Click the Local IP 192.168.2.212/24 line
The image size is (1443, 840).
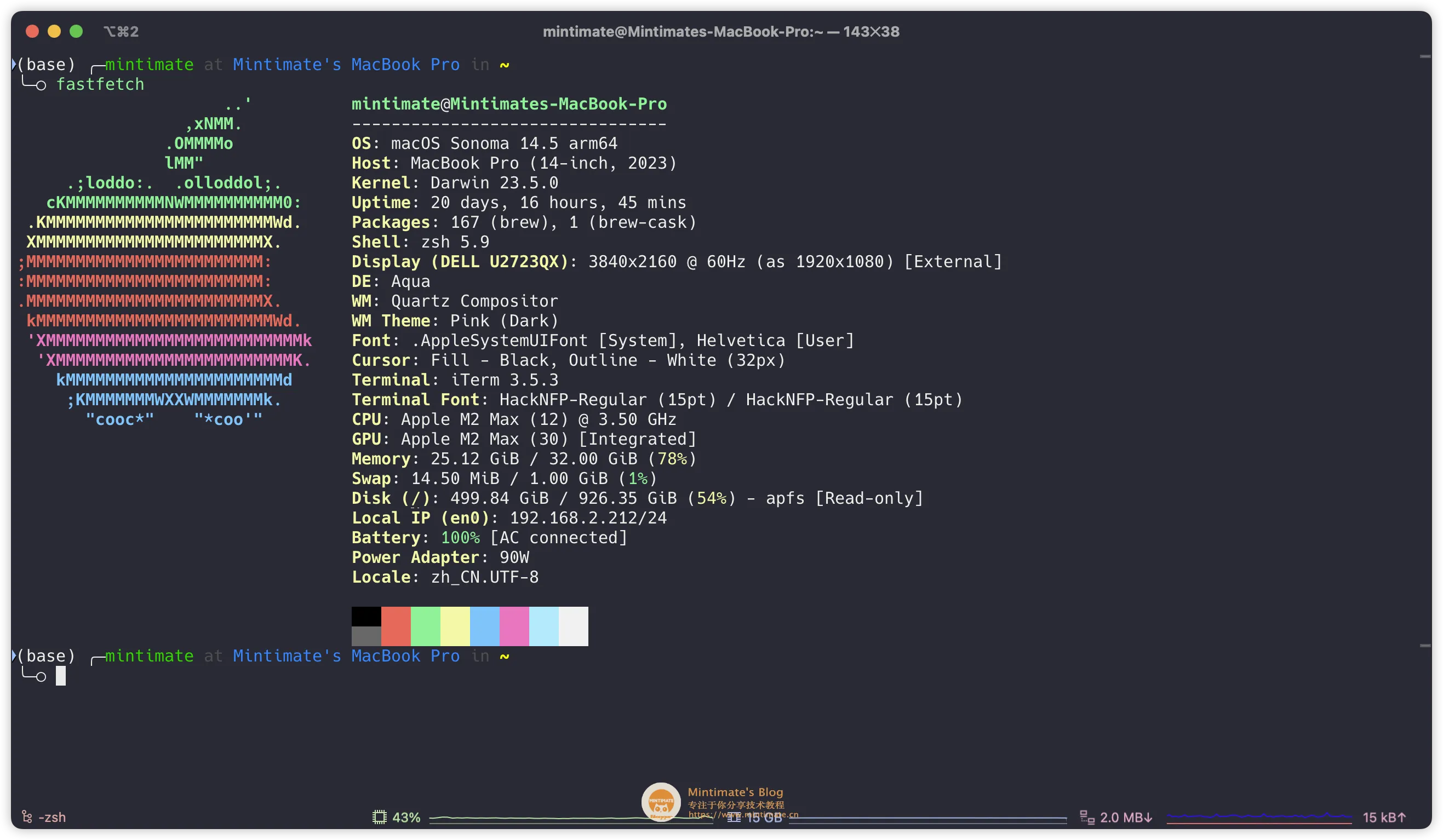point(509,518)
